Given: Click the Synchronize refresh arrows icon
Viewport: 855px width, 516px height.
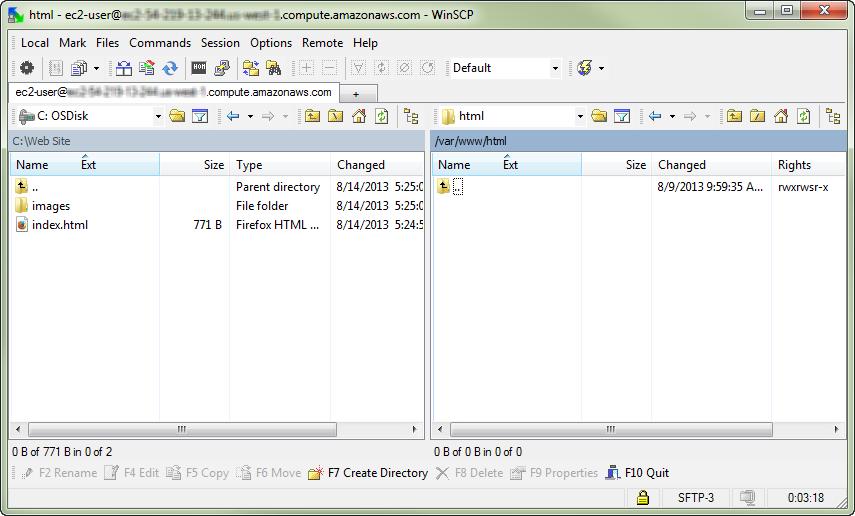Looking at the screenshot, I should pyautogui.click(x=171, y=68).
